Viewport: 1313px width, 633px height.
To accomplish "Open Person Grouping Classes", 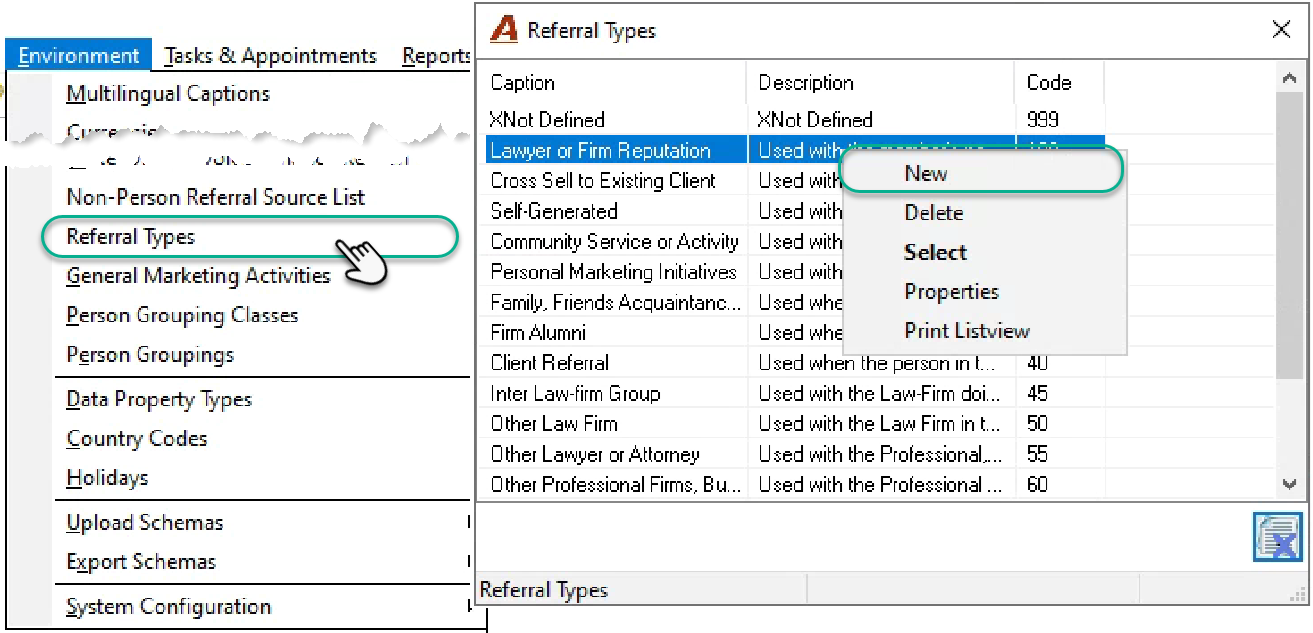I will coord(182,315).
